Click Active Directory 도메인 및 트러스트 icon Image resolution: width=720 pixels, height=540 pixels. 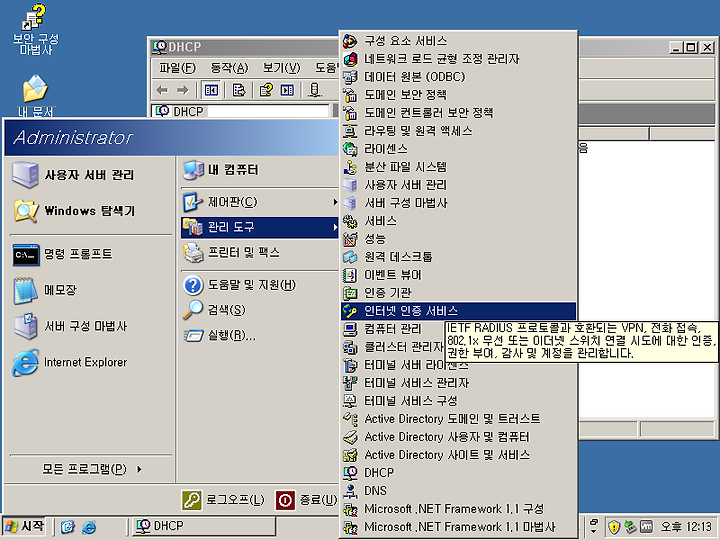350,419
